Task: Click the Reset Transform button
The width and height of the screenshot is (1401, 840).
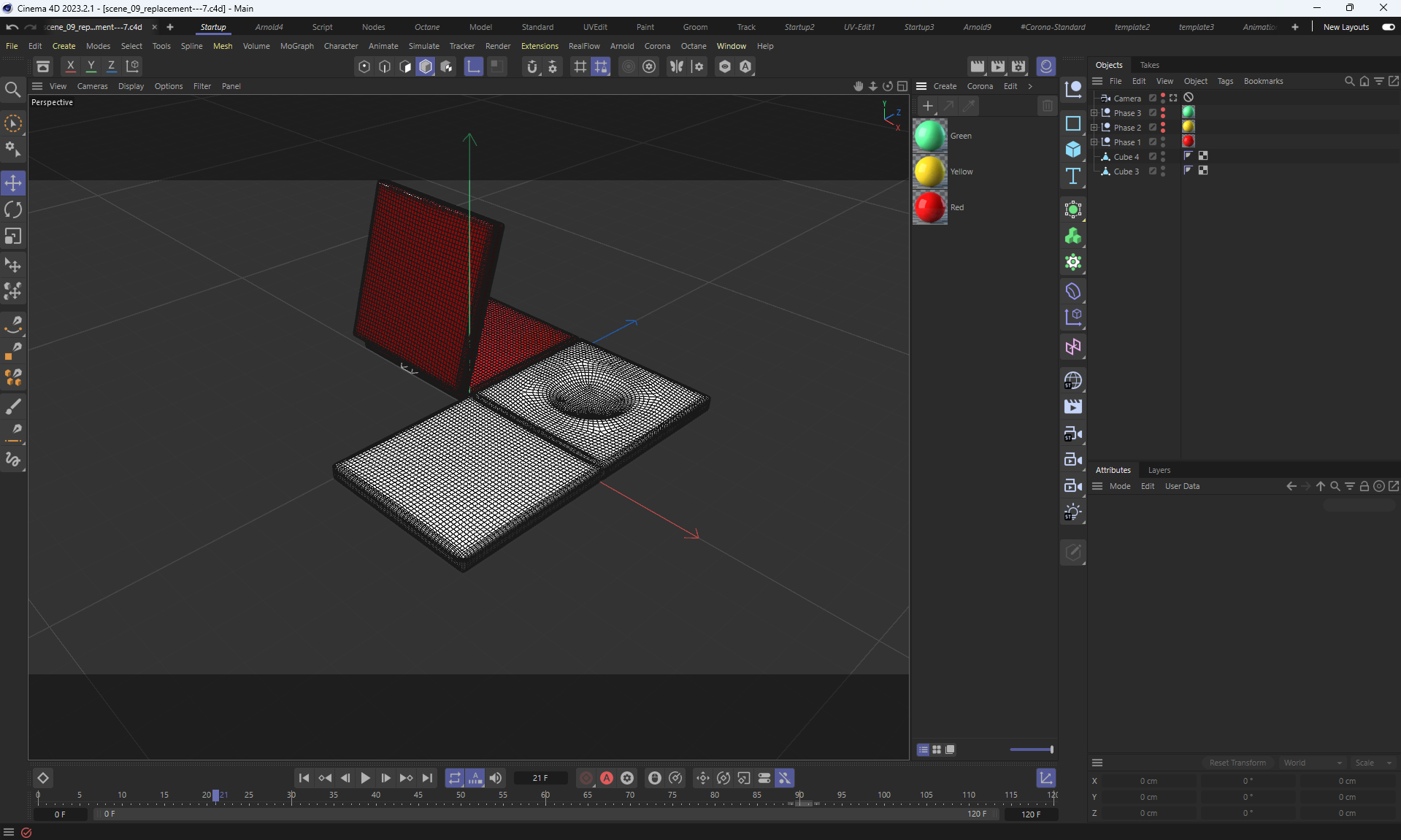Action: tap(1237, 763)
